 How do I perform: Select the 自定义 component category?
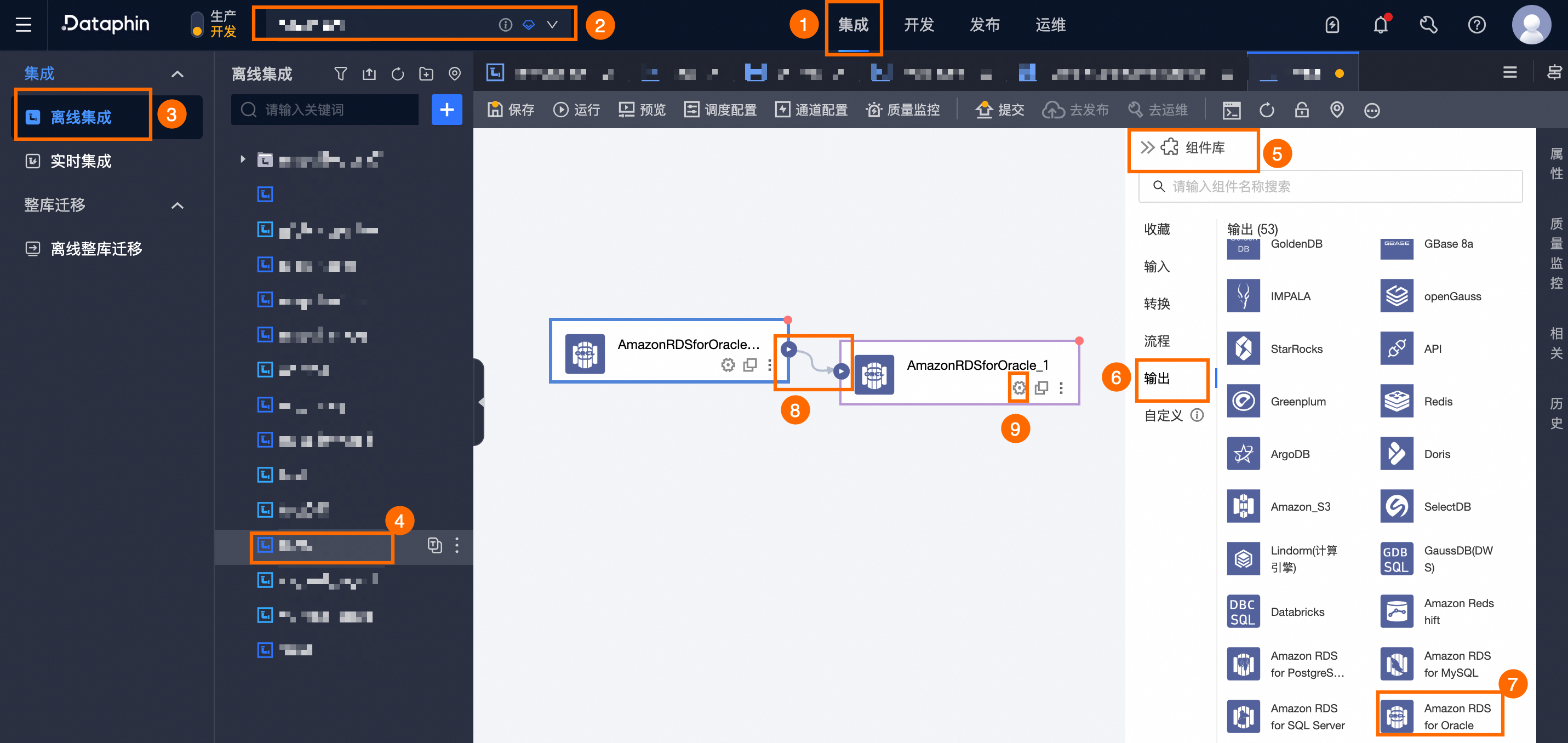click(1163, 415)
